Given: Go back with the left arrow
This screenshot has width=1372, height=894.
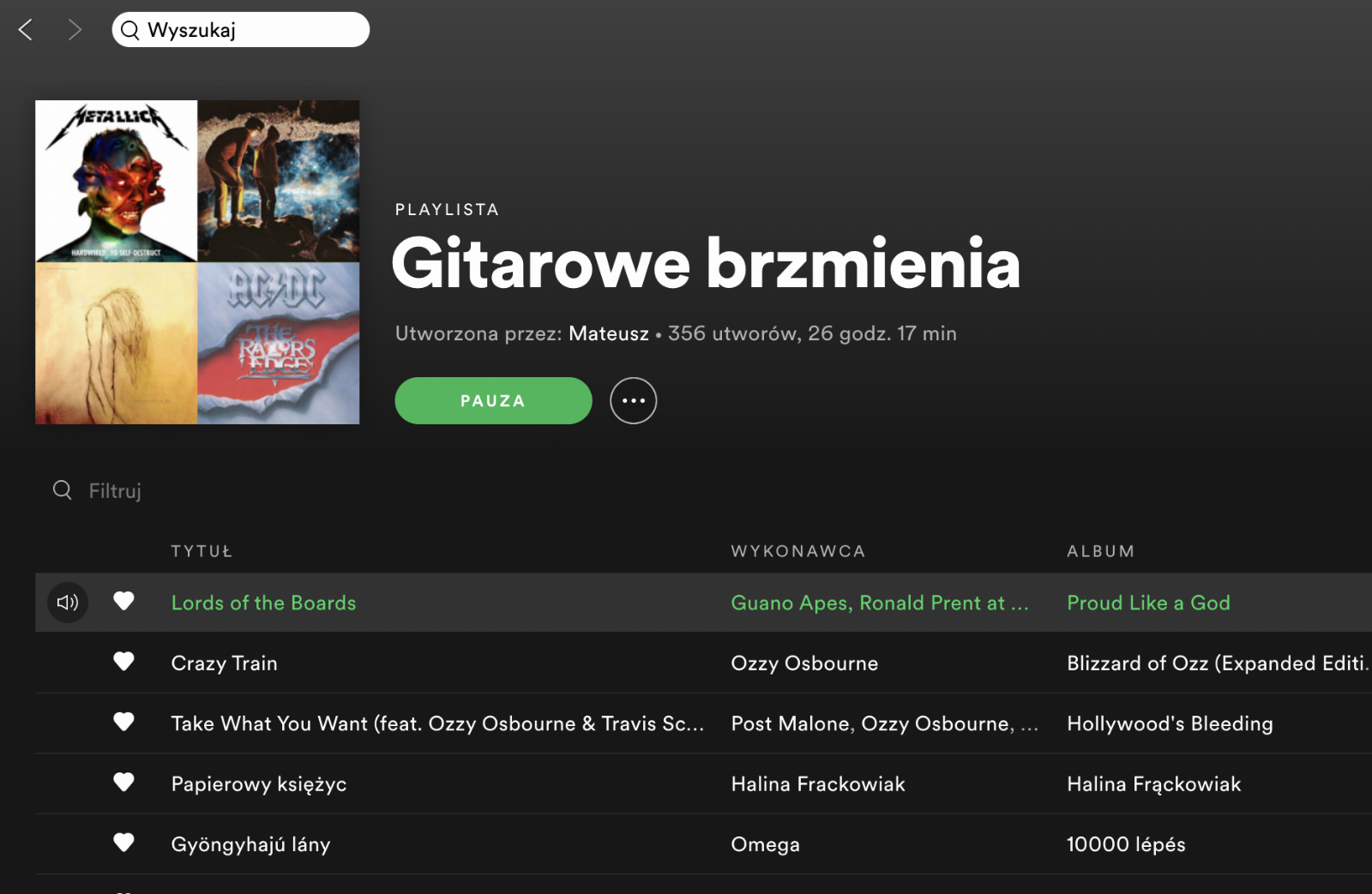Looking at the screenshot, I should click(x=26, y=30).
